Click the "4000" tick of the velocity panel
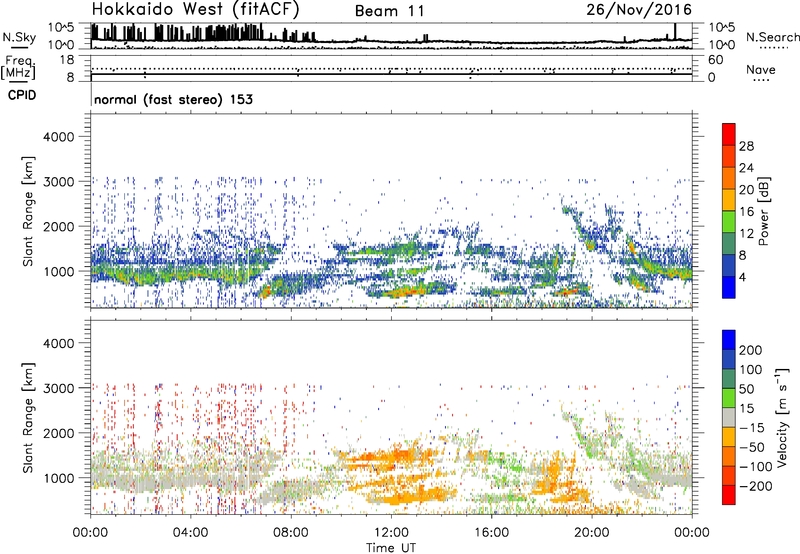Image resolution: width=800 pixels, height=554 pixels. 58,343
